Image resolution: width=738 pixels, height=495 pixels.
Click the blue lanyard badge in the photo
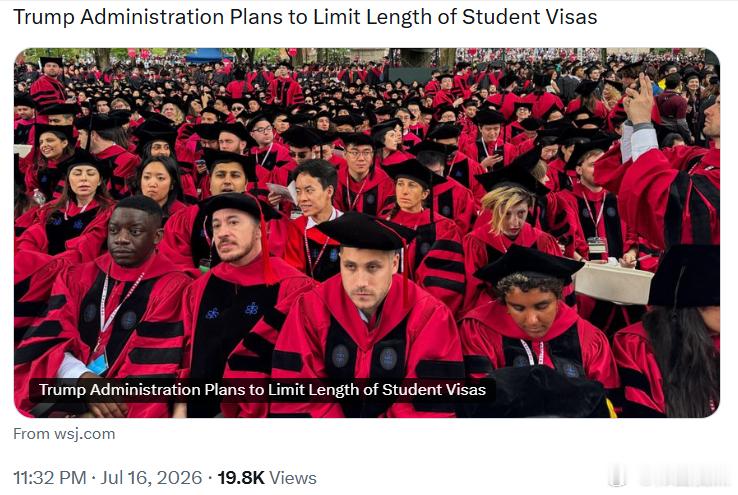pos(97,363)
